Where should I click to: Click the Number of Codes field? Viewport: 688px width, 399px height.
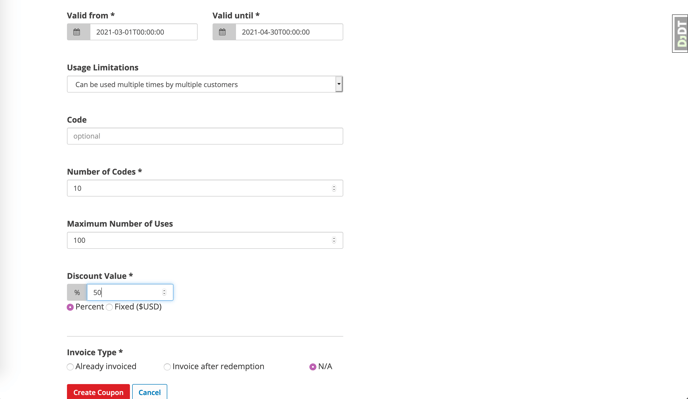pos(205,188)
